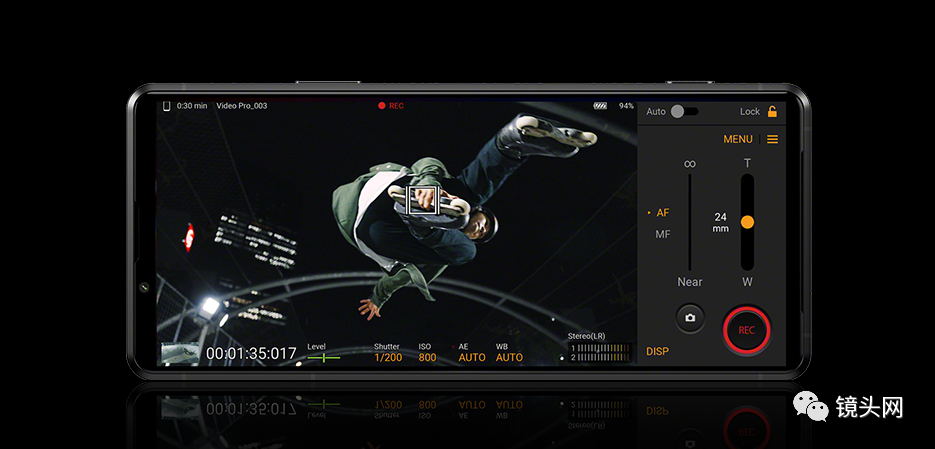Screen dimensions: 935x449
Task: Tap the red circular REC button
Action: coord(747,330)
